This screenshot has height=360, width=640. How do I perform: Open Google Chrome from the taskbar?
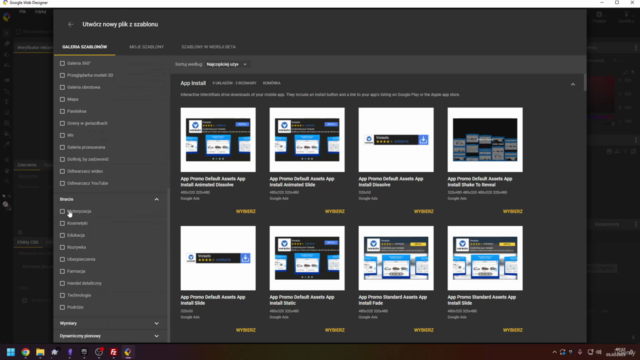click(26, 352)
